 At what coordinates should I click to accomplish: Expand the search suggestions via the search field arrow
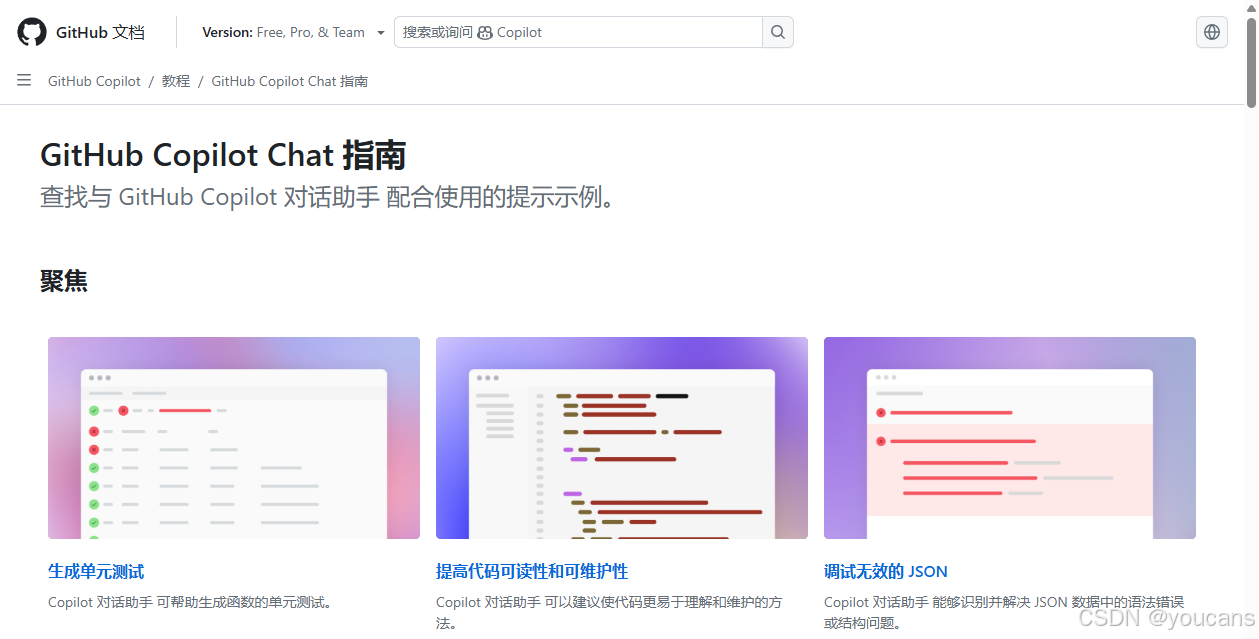tap(381, 31)
